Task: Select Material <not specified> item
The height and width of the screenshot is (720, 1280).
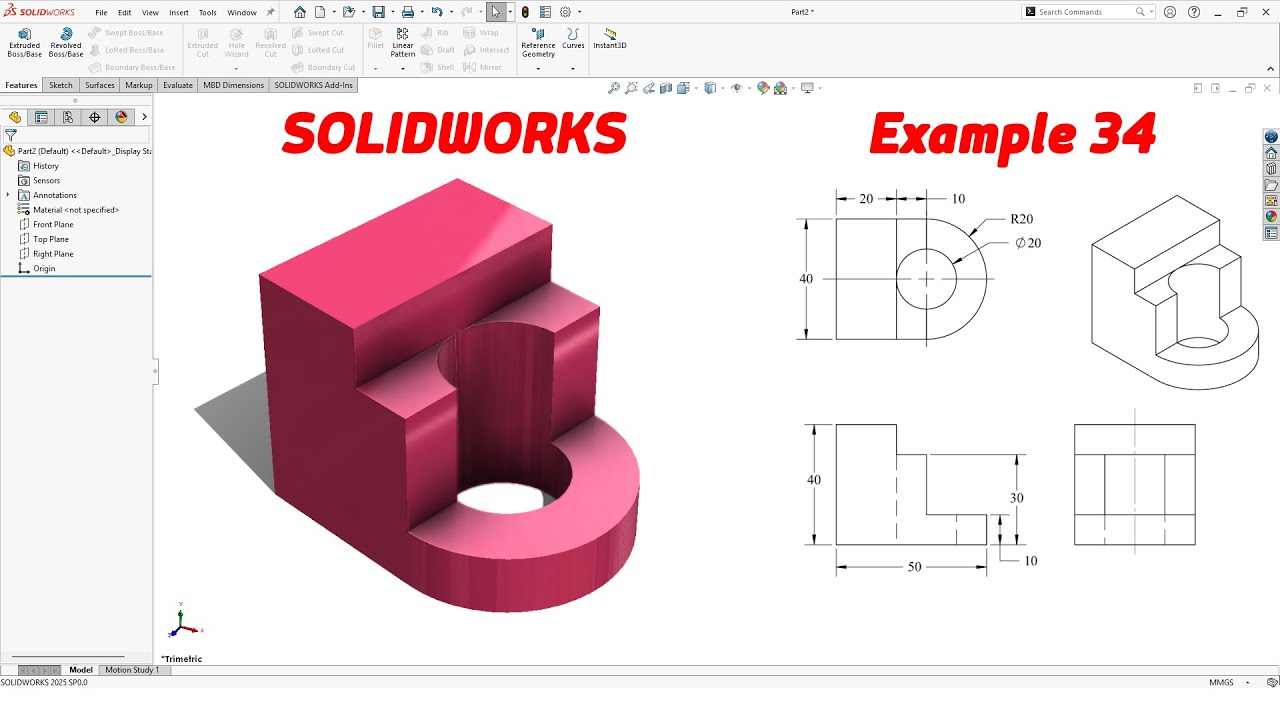Action: pos(69,210)
